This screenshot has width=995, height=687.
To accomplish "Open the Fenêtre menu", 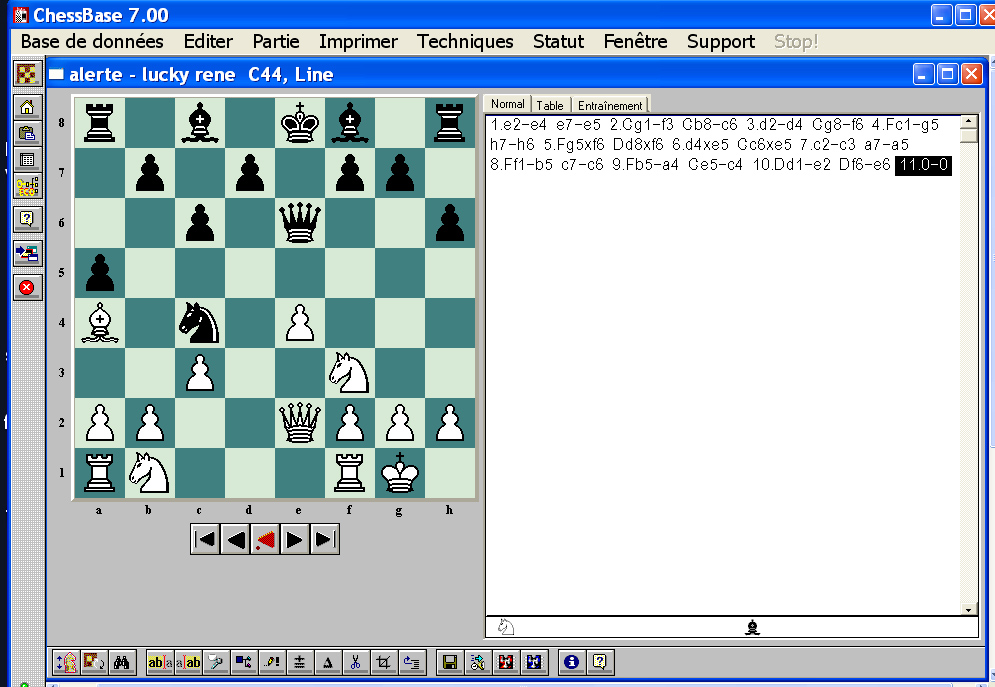I will click(x=635, y=41).
